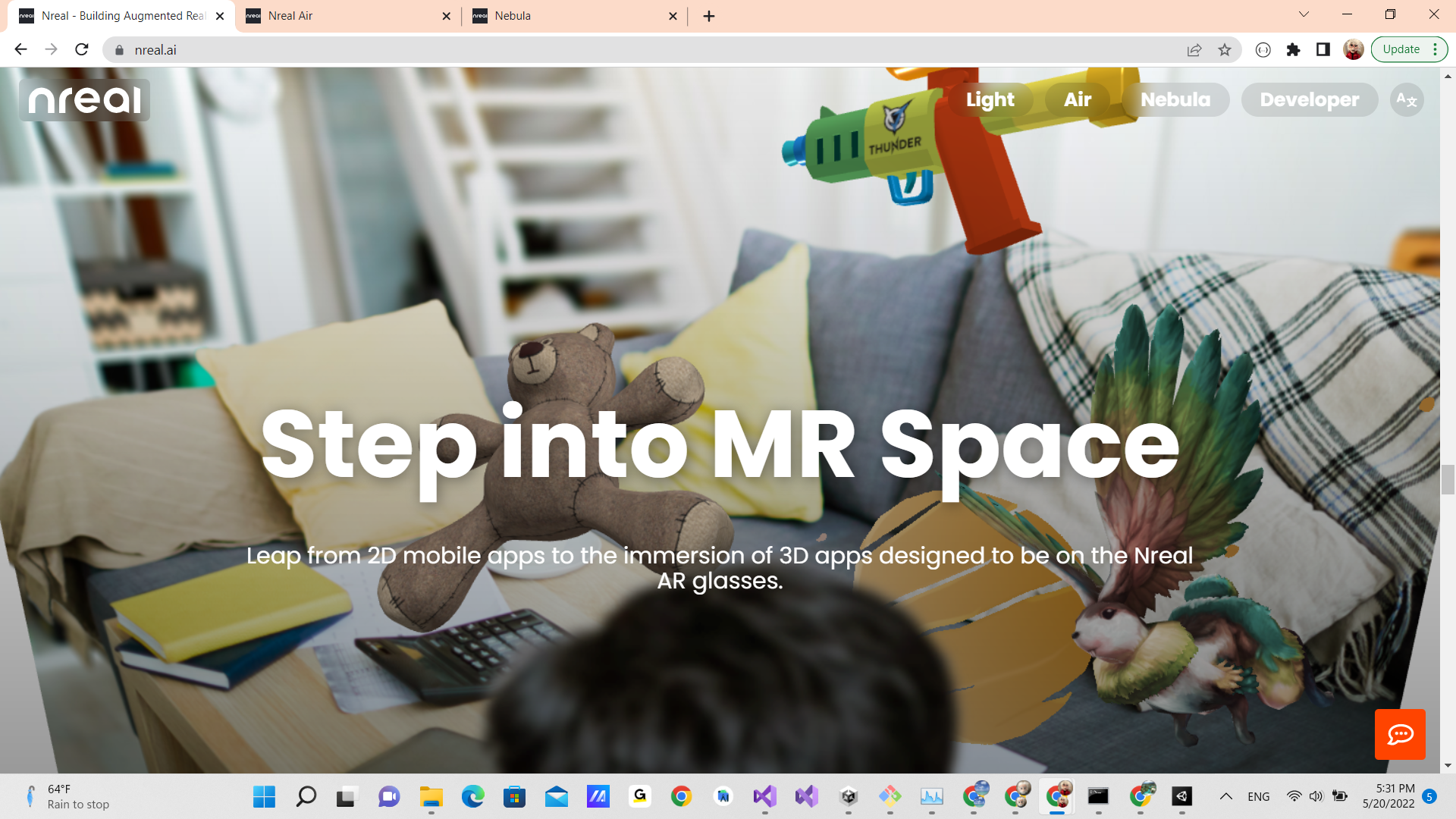Open the Chrome profile avatar
The image size is (1456, 819).
(x=1354, y=50)
